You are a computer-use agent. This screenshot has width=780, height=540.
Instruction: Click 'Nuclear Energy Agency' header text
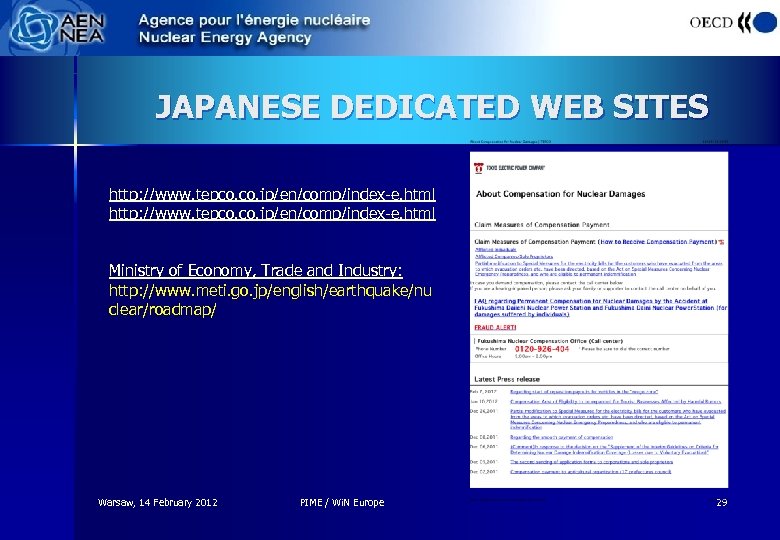pyautogui.click(x=225, y=38)
